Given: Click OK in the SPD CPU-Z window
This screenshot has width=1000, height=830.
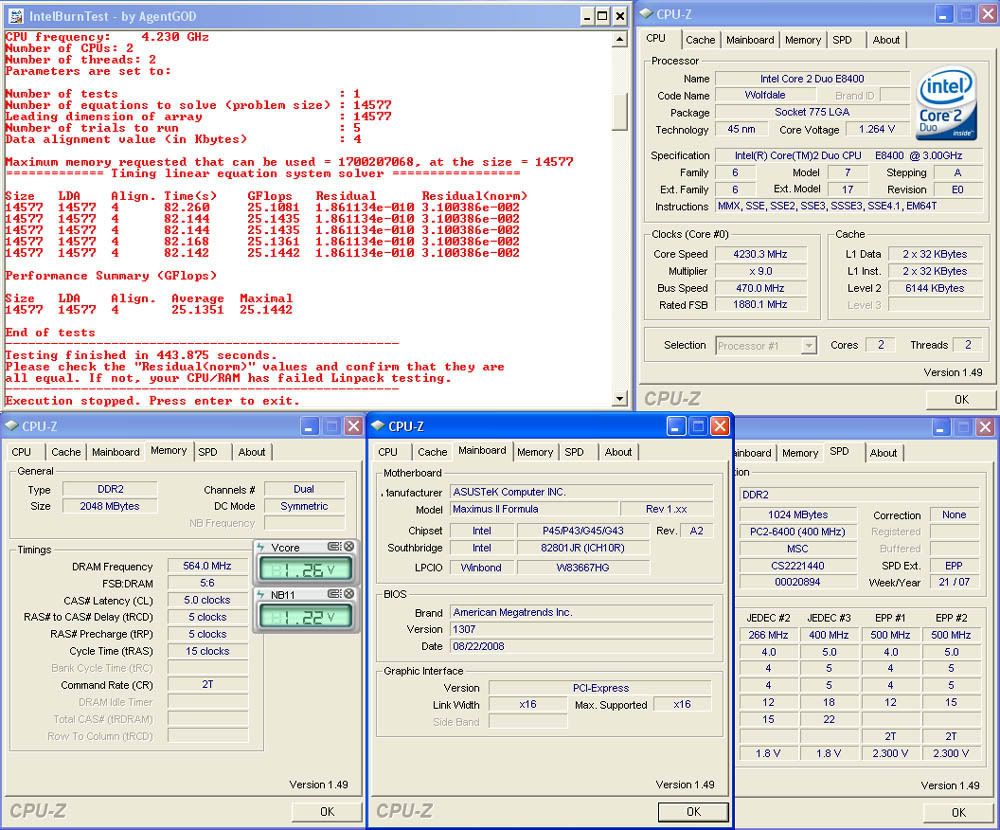Looking at the screenshot, I should coord(959,812).
